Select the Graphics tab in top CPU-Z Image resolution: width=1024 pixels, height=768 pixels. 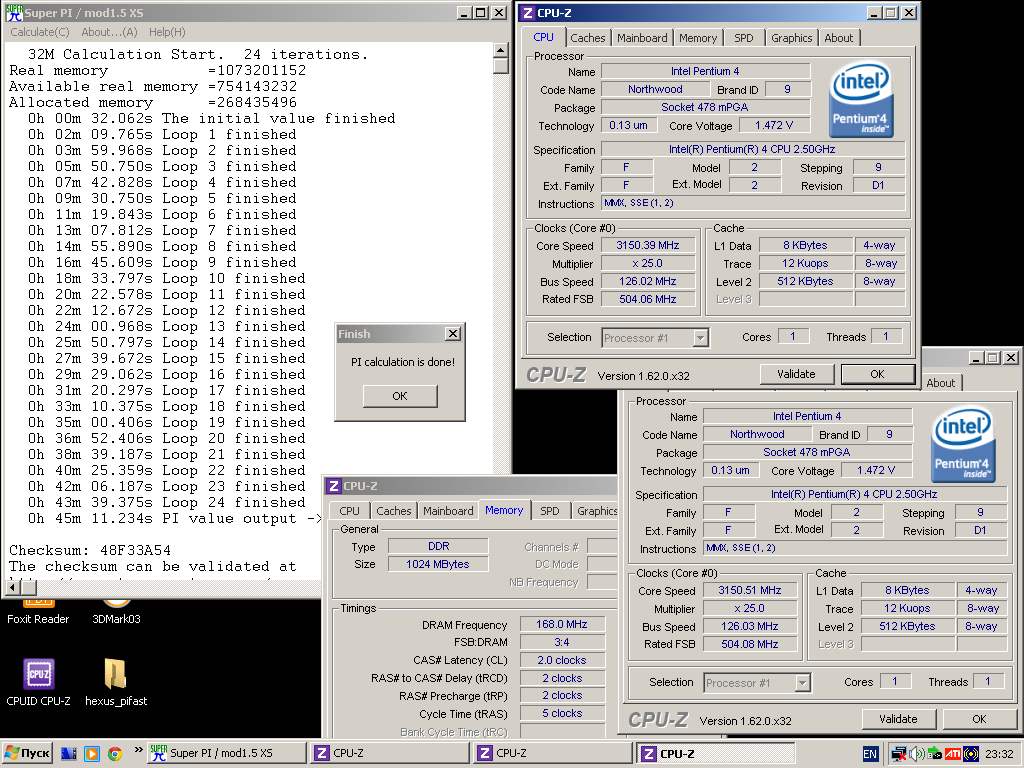tap(792, 38)
